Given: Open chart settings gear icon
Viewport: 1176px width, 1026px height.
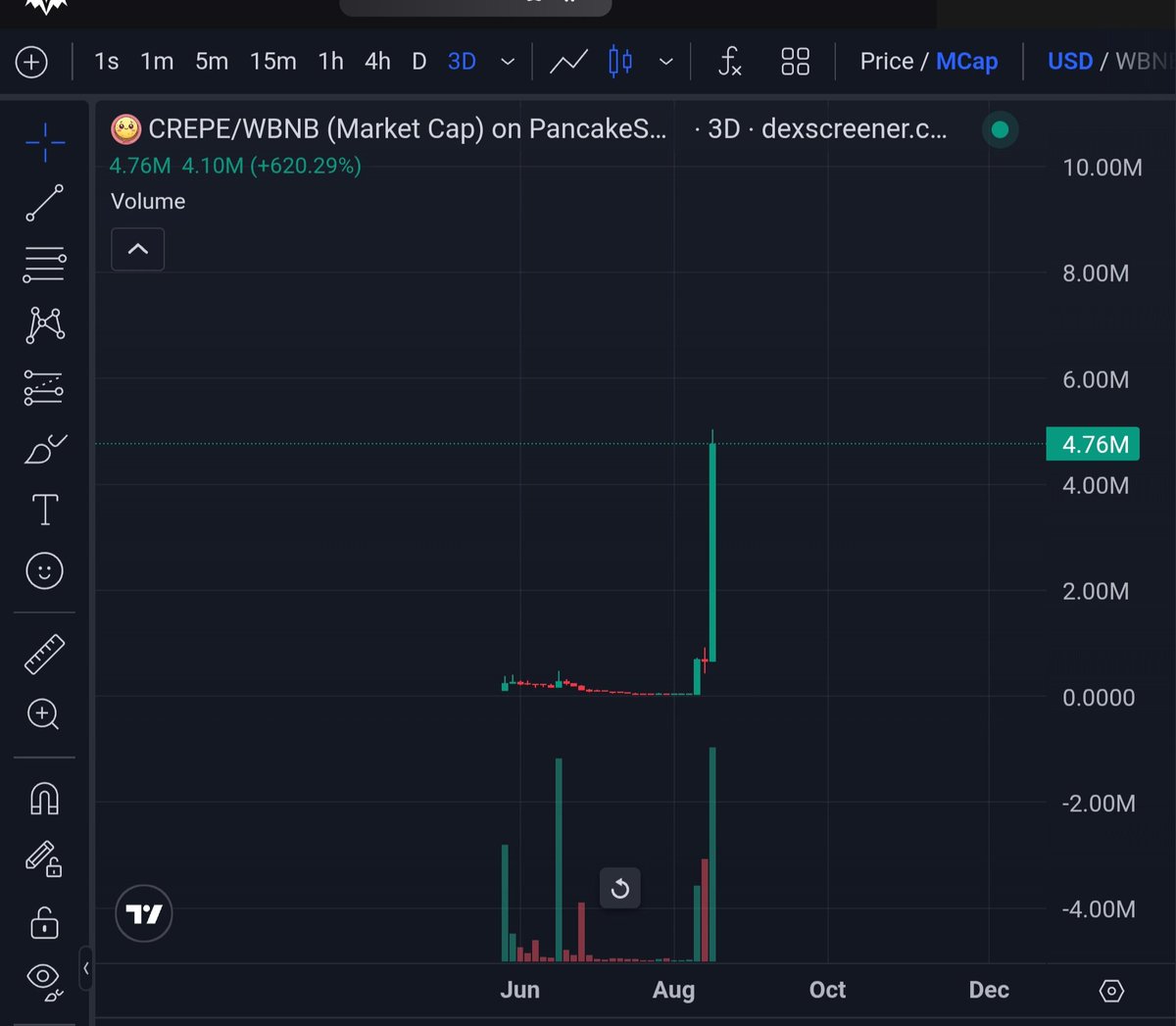Looking at the screenshot, I should (1111, 991).
